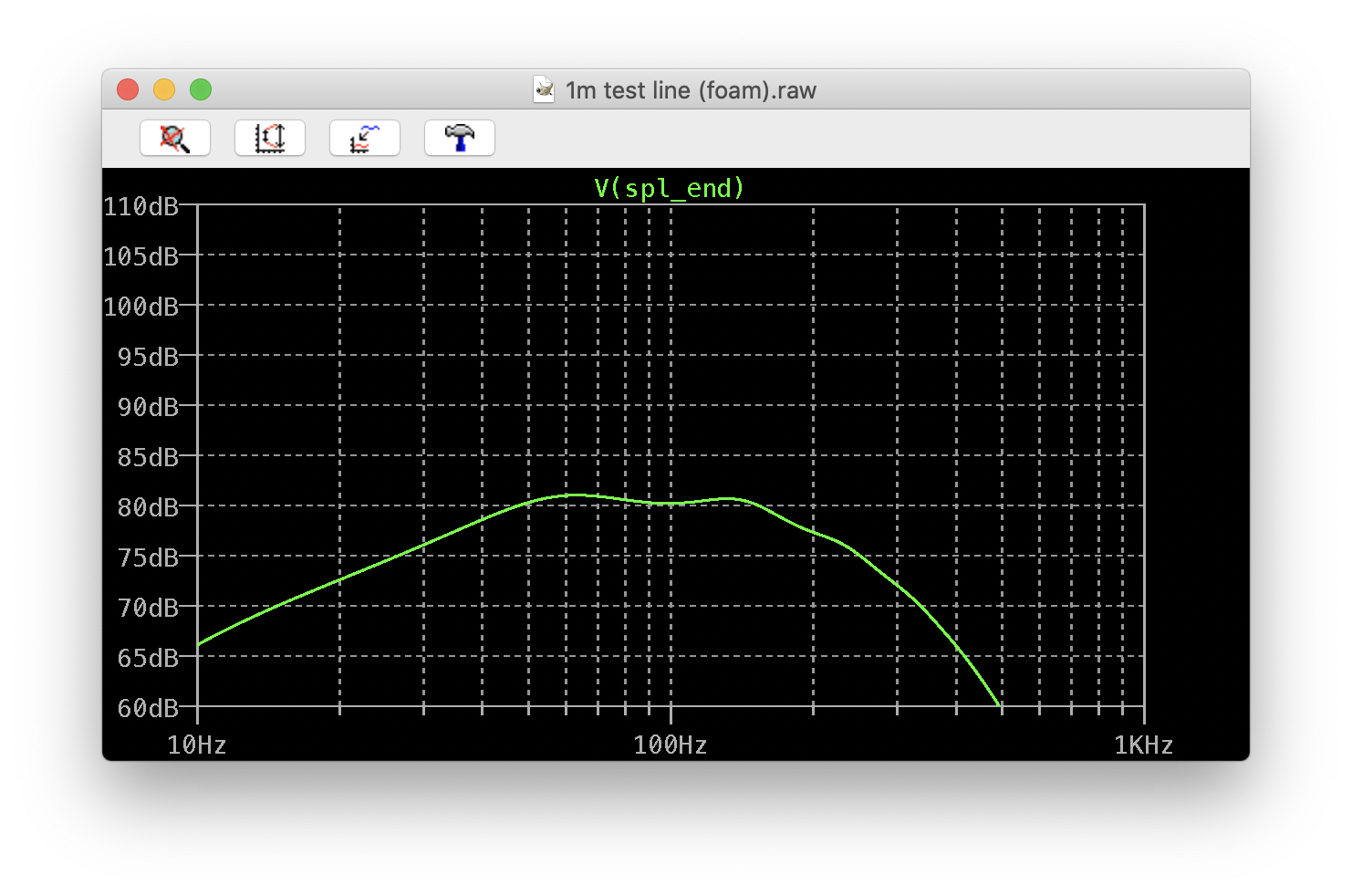Click the 1KHz horizontal axis label
Viewport: 1352px width, 896px height.
pyautogui.click(x=1144, y=745)
